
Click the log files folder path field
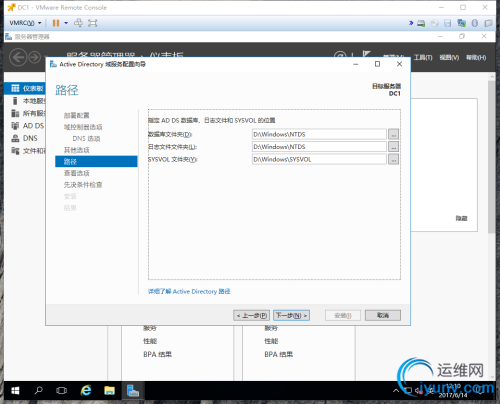(x=319, y=147)
